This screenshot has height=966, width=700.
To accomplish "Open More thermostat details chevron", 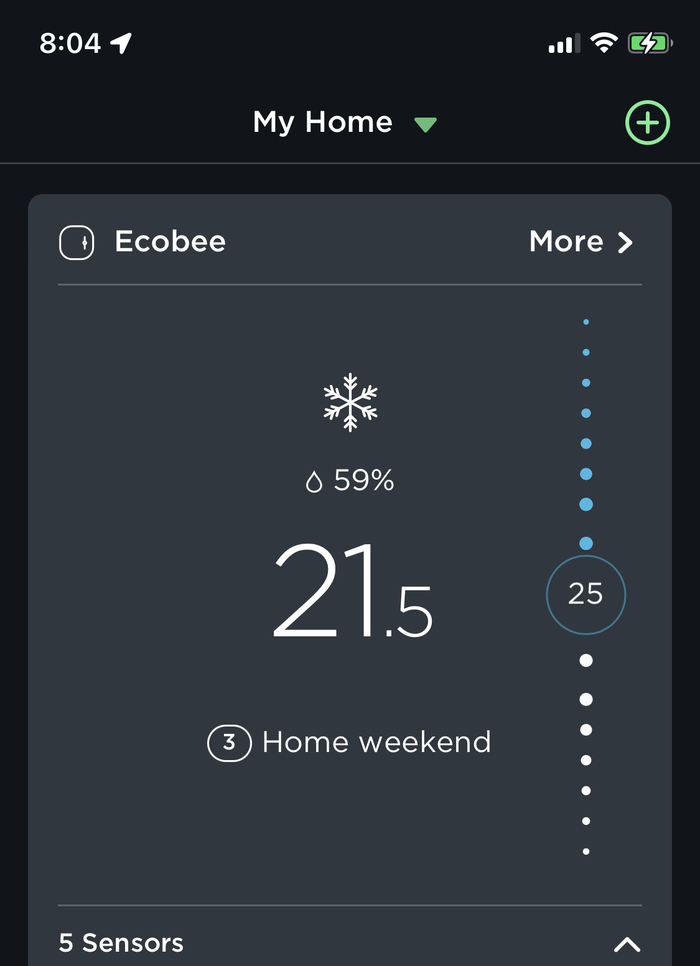I will tap(625, 243).
